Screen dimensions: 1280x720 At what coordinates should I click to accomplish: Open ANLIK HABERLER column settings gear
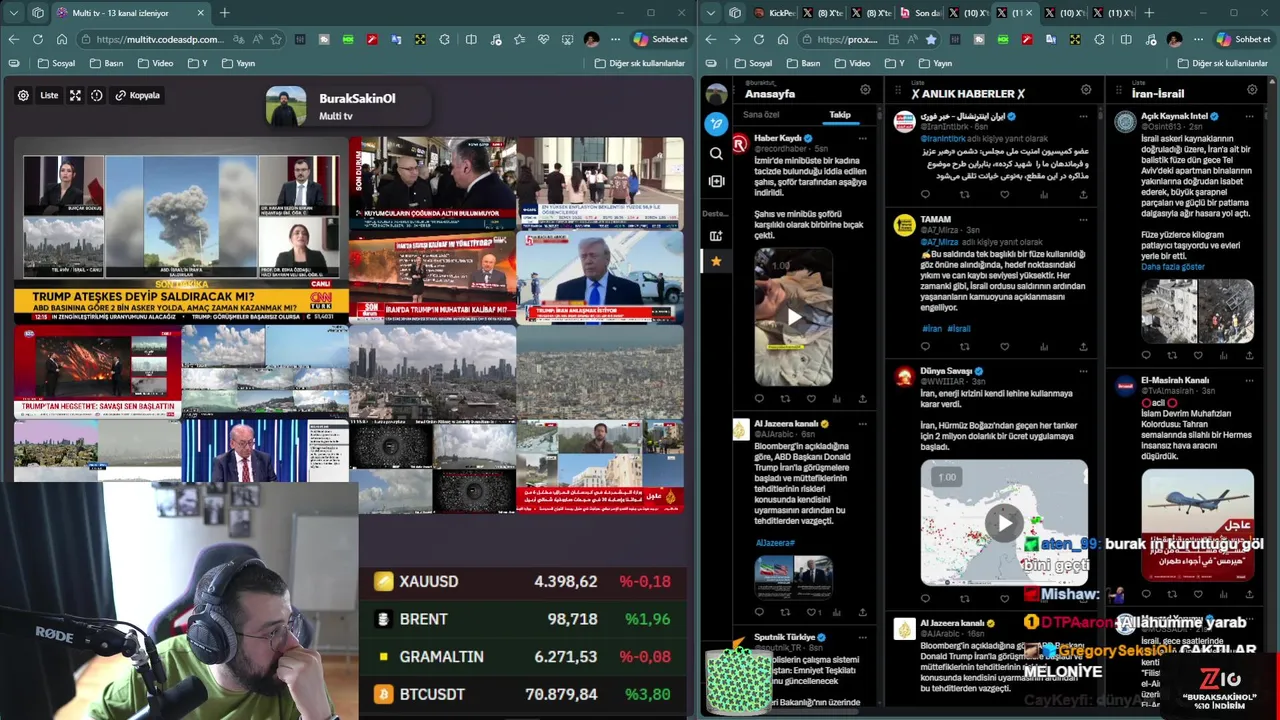(1086, 90)
